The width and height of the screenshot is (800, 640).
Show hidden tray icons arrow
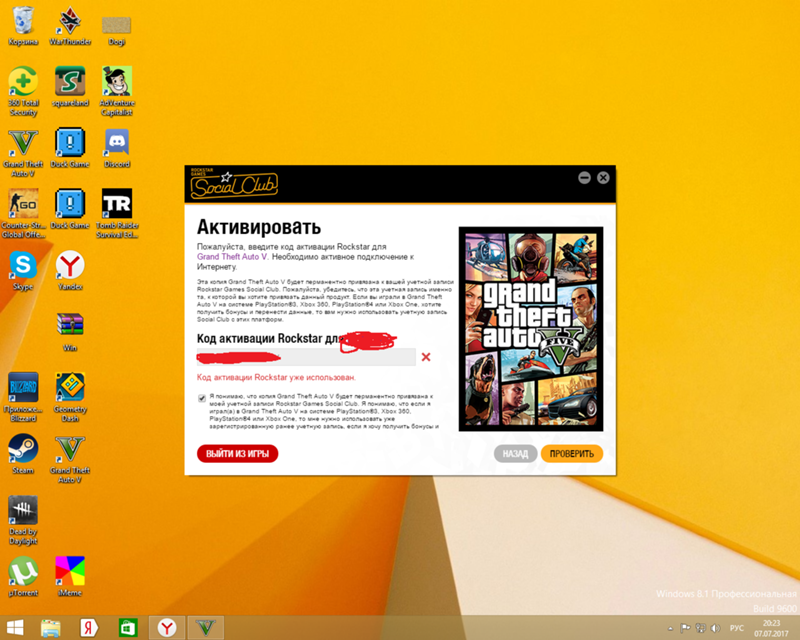(670, 628)
